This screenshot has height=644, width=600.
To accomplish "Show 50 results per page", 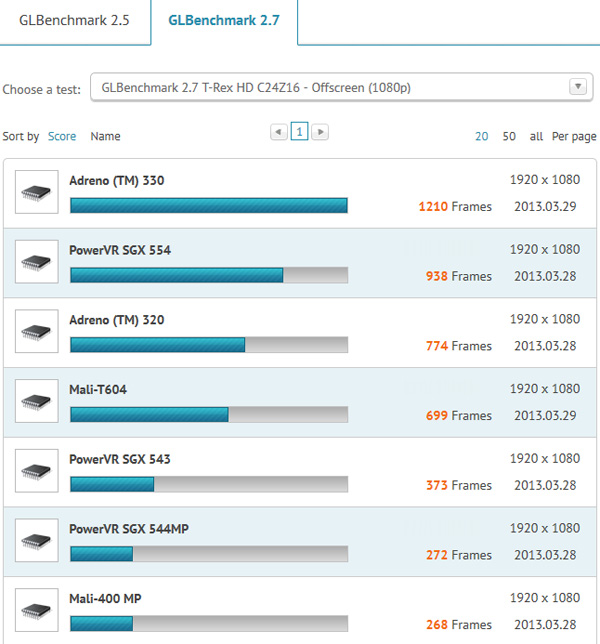I will 509,136.
